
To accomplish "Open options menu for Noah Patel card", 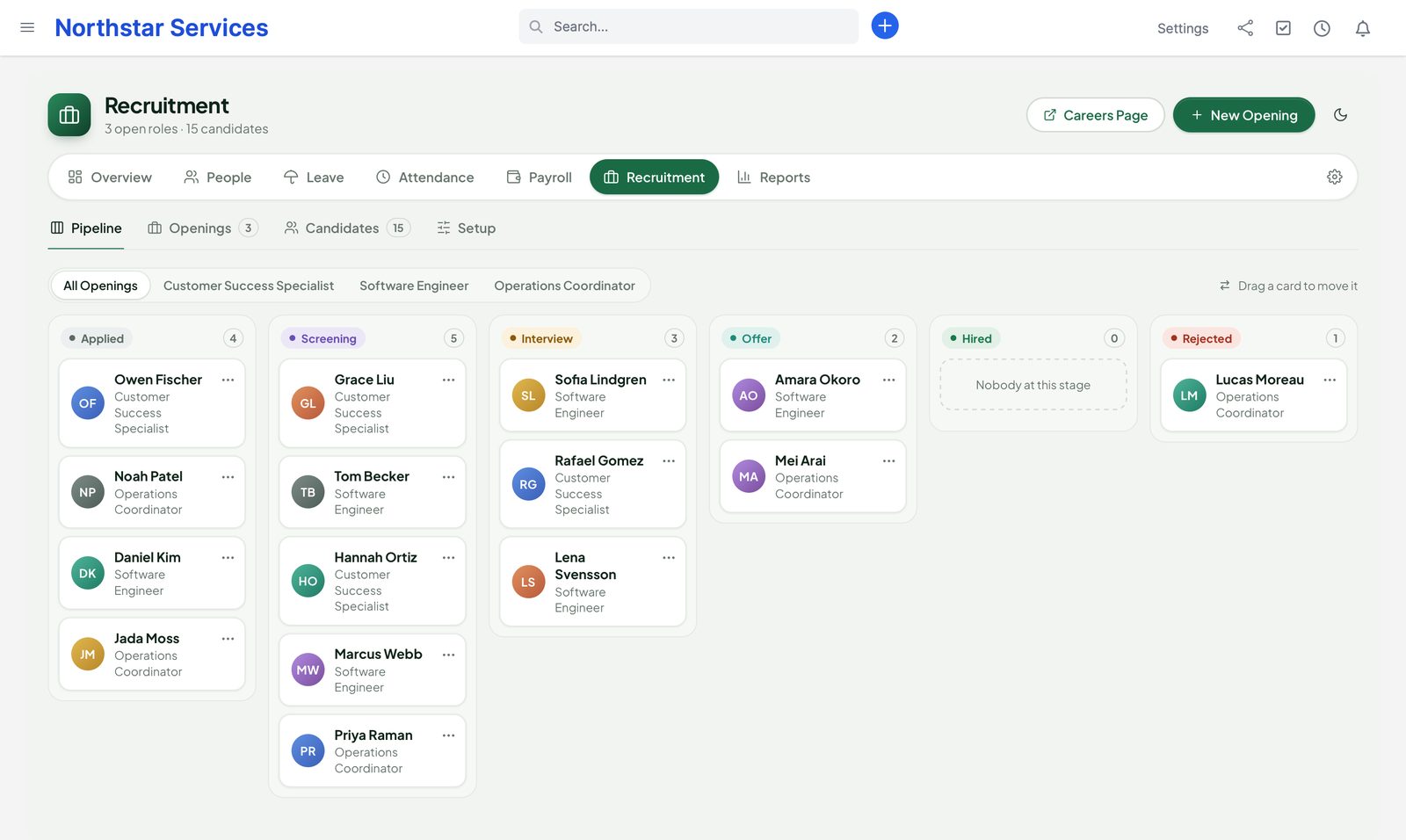I will coord(228,476).
